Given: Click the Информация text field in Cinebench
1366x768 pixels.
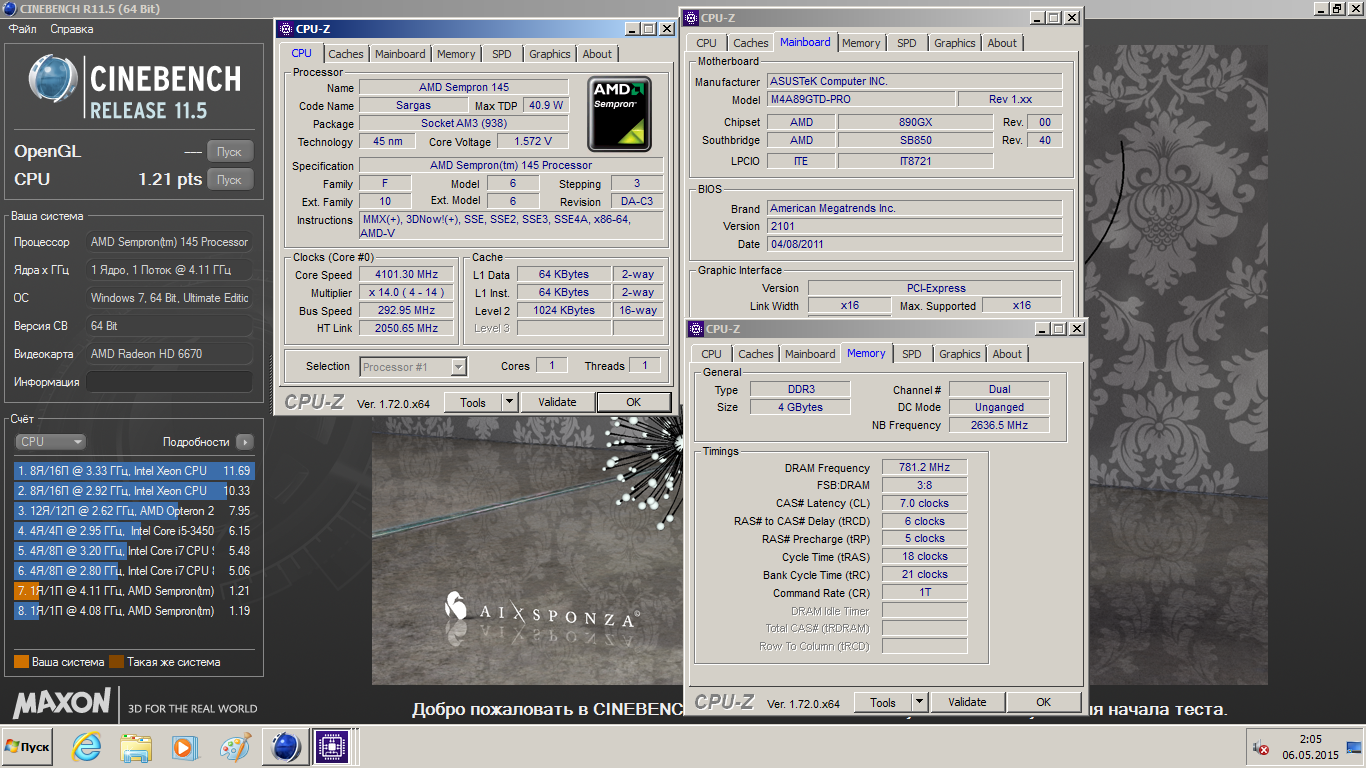Looking at the screenshot, I should 169,382.
